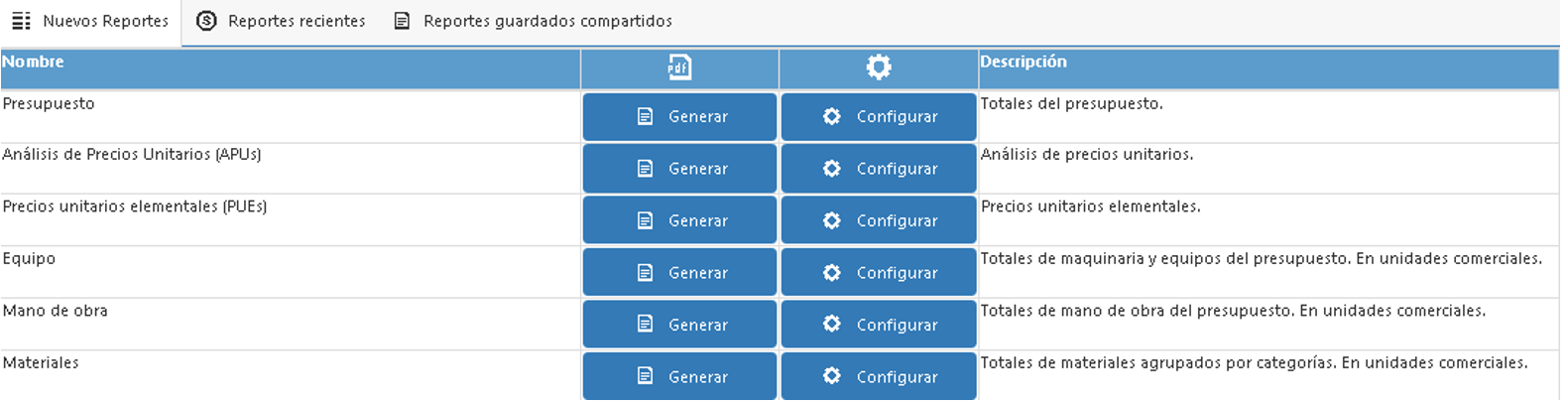This screenshot has height=403, width=1568.
Task: Generate the Presupuesto report
Action: pyautogui.click(x=679, y=116)
